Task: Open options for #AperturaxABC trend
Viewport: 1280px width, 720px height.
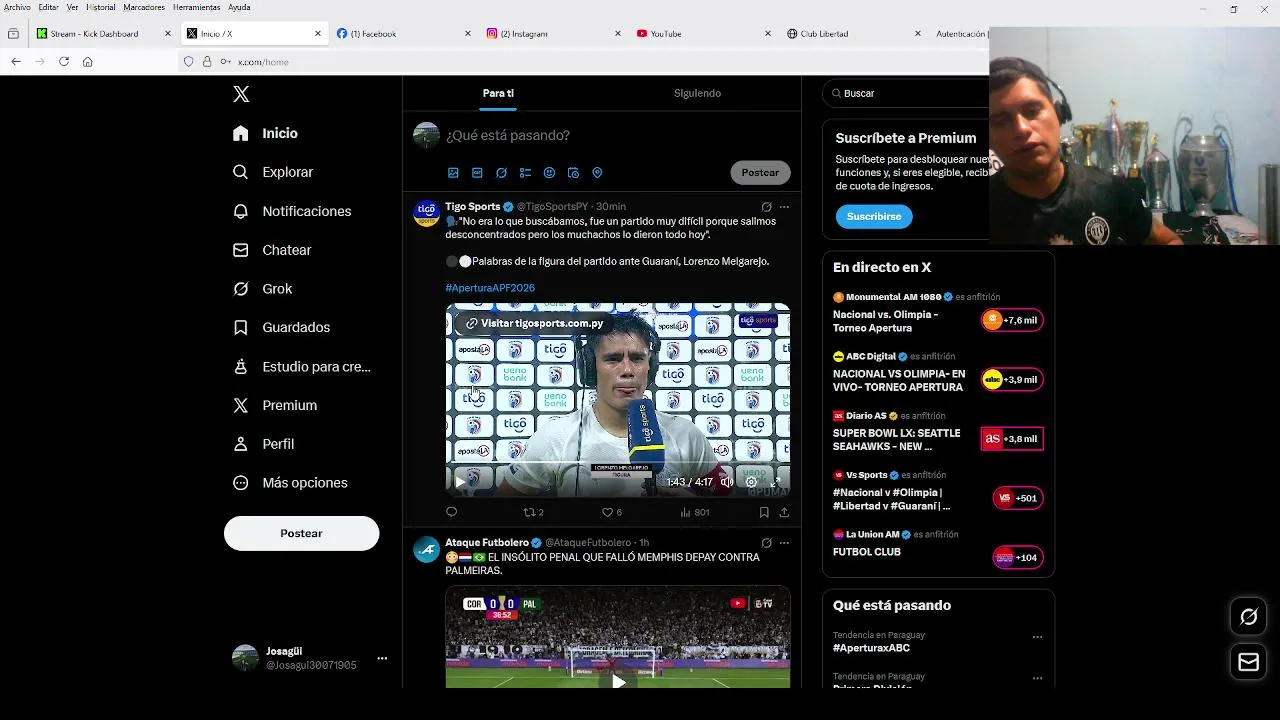Action: tap(1037, 637)
